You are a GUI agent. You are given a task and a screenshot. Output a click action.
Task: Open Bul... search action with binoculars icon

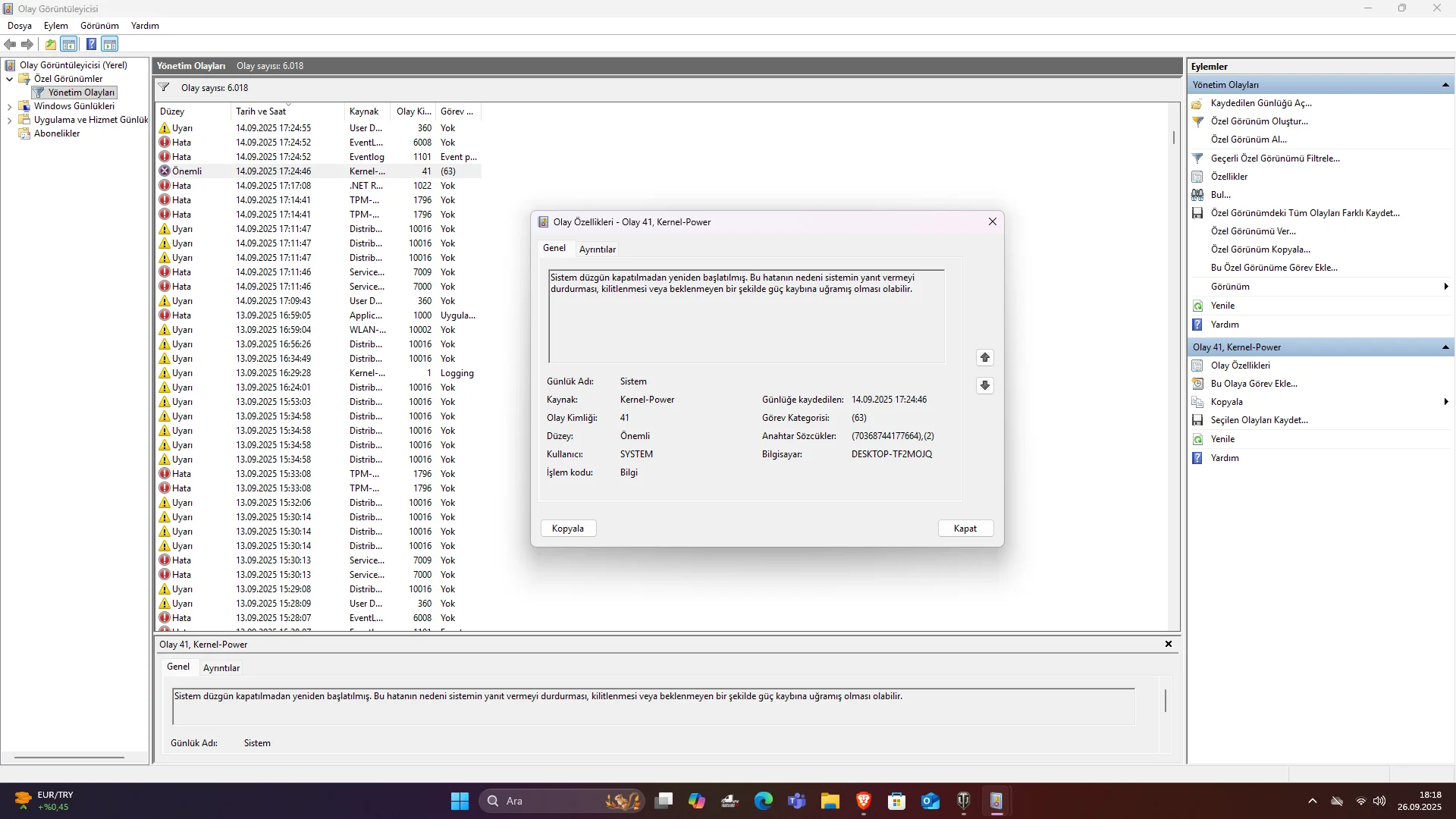[1220, 195]
